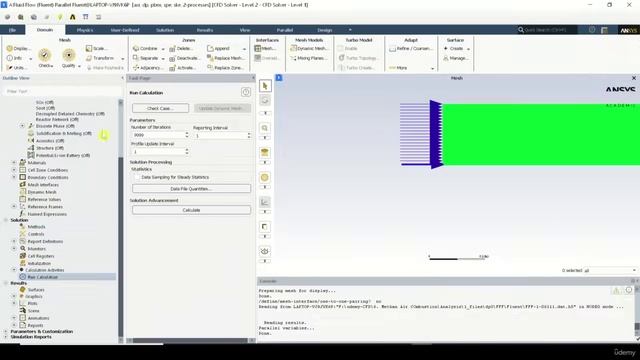This screenshot has height=360, width=640.
Task: Open the Scale mesh dialog
Action: pos(96,49)
